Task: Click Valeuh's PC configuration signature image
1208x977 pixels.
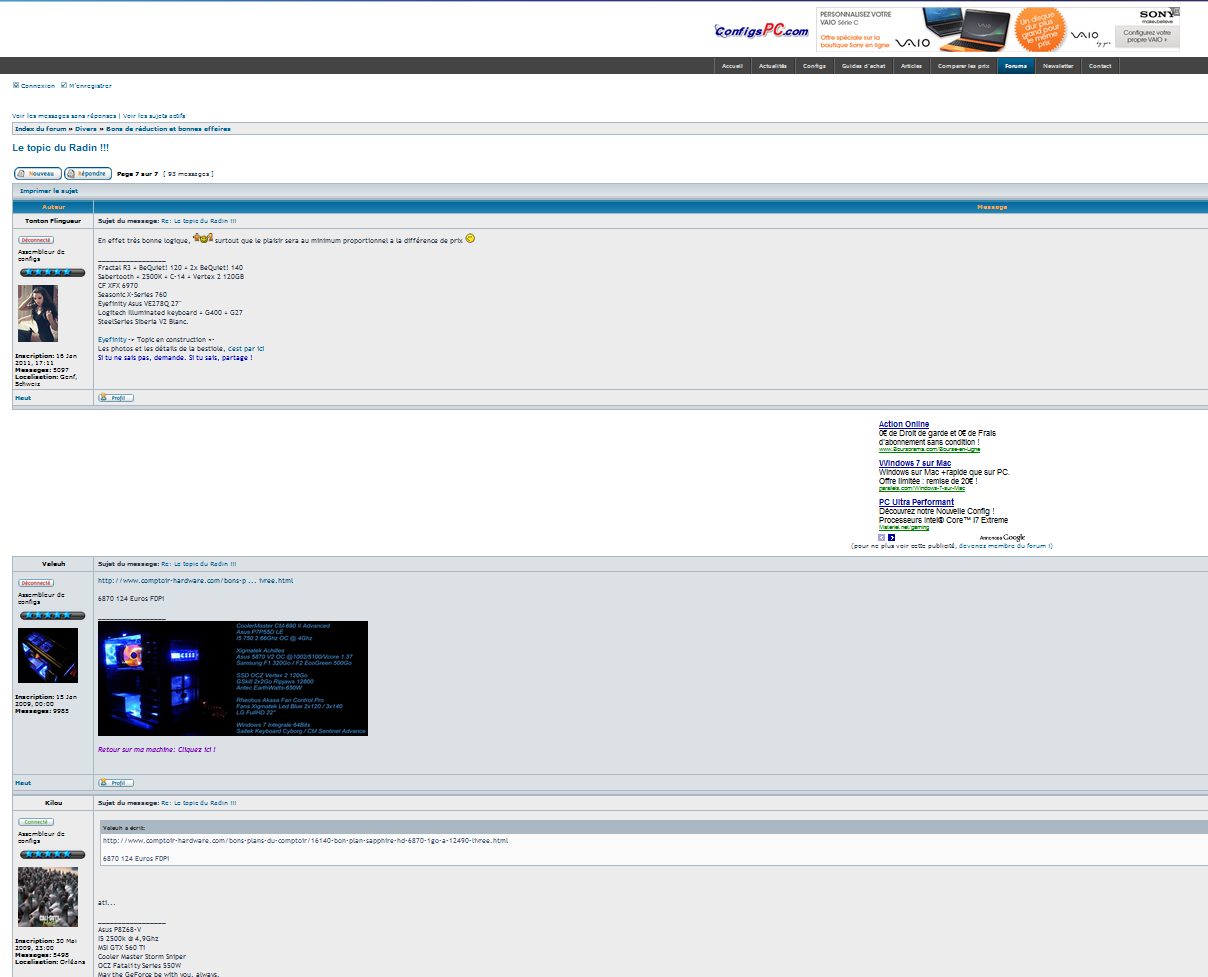Action: [233, 678]
